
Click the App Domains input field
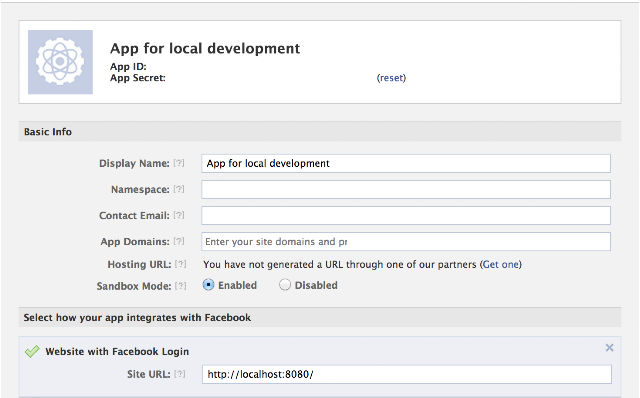(x=406, y=242)
